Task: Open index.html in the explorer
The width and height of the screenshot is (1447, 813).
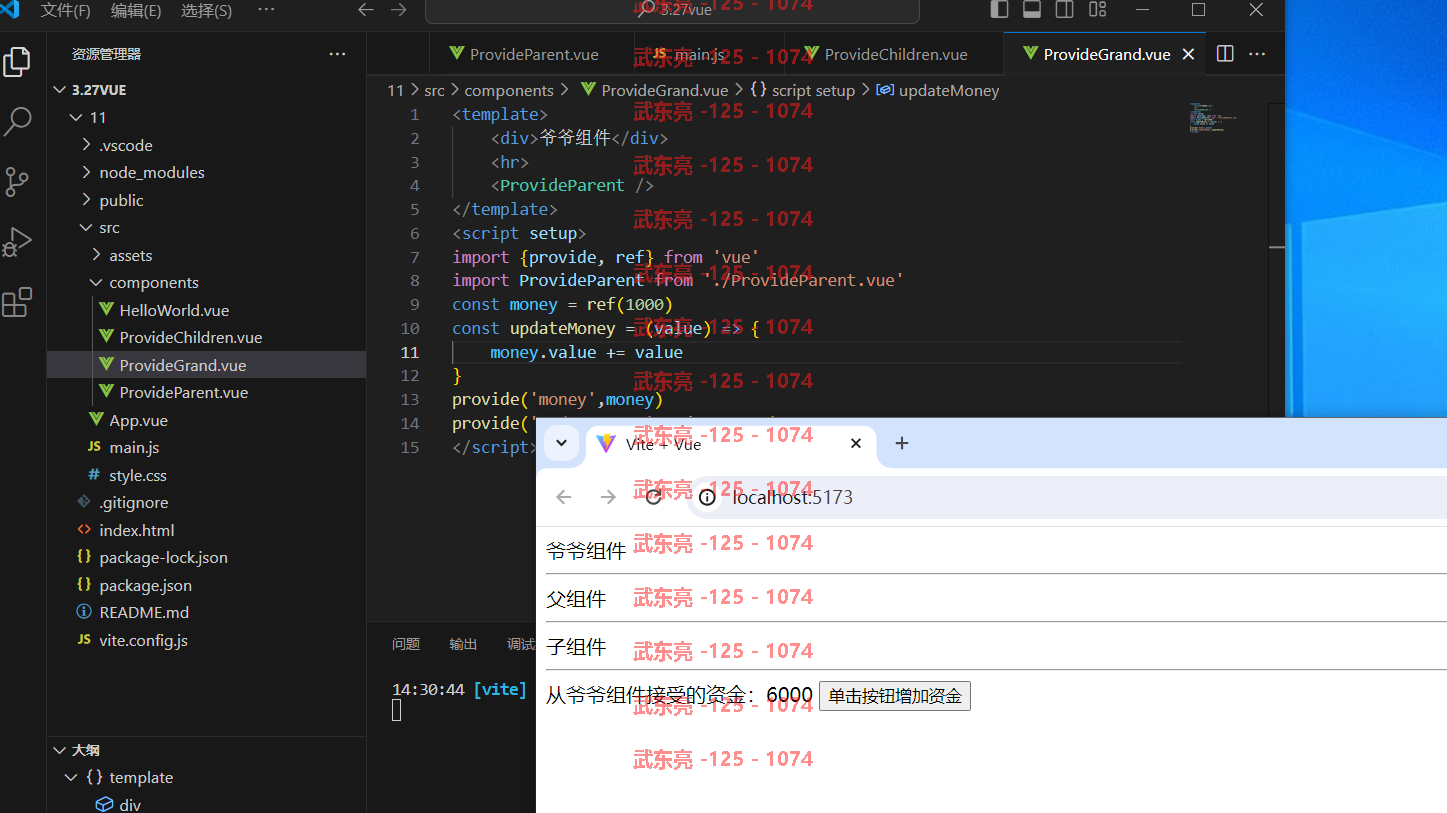Action: click(206, 530)
